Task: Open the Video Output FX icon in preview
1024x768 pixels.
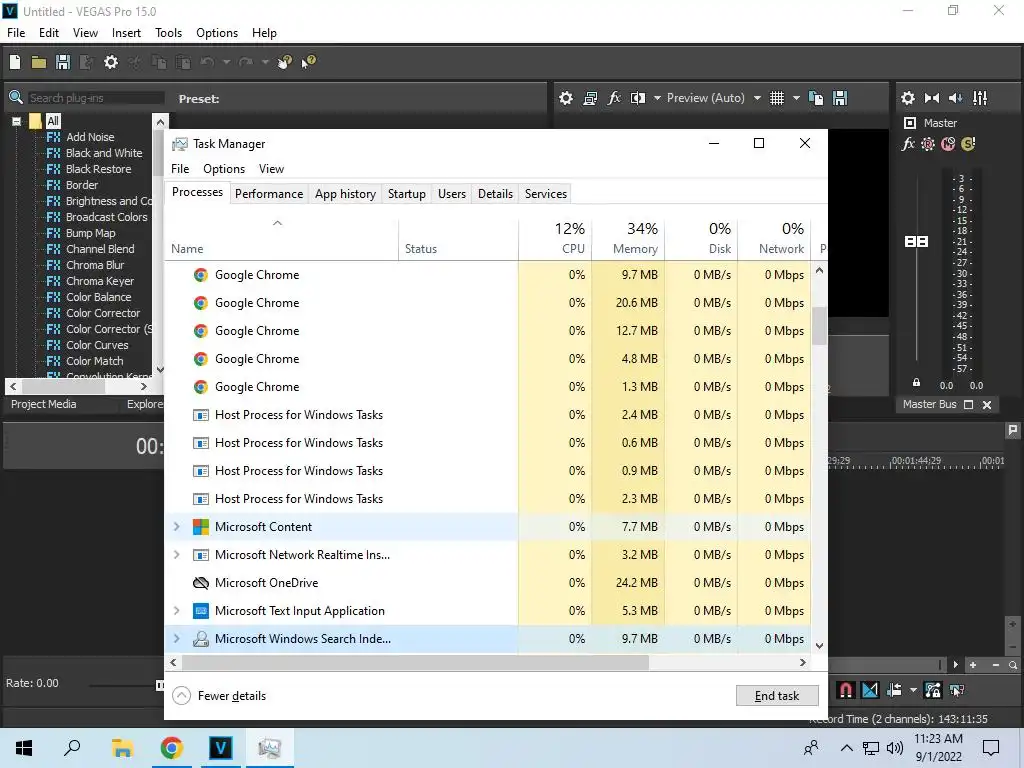Action: (614, 98)
